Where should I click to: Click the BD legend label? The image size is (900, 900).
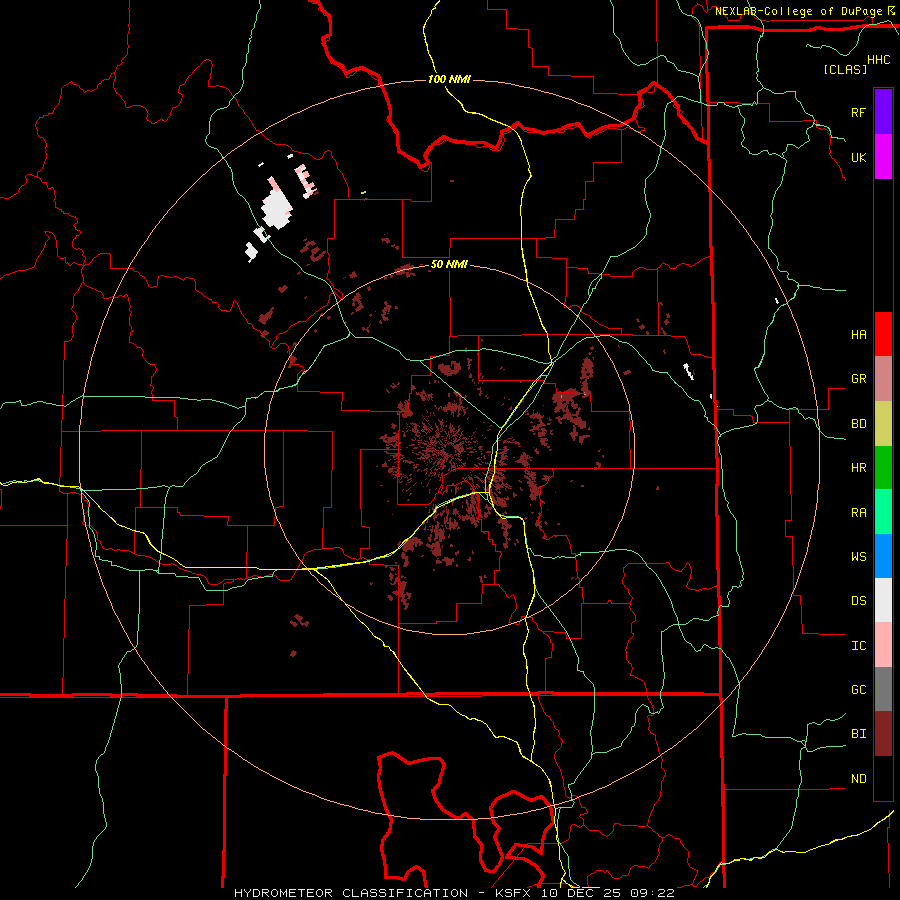pos(858,424)
